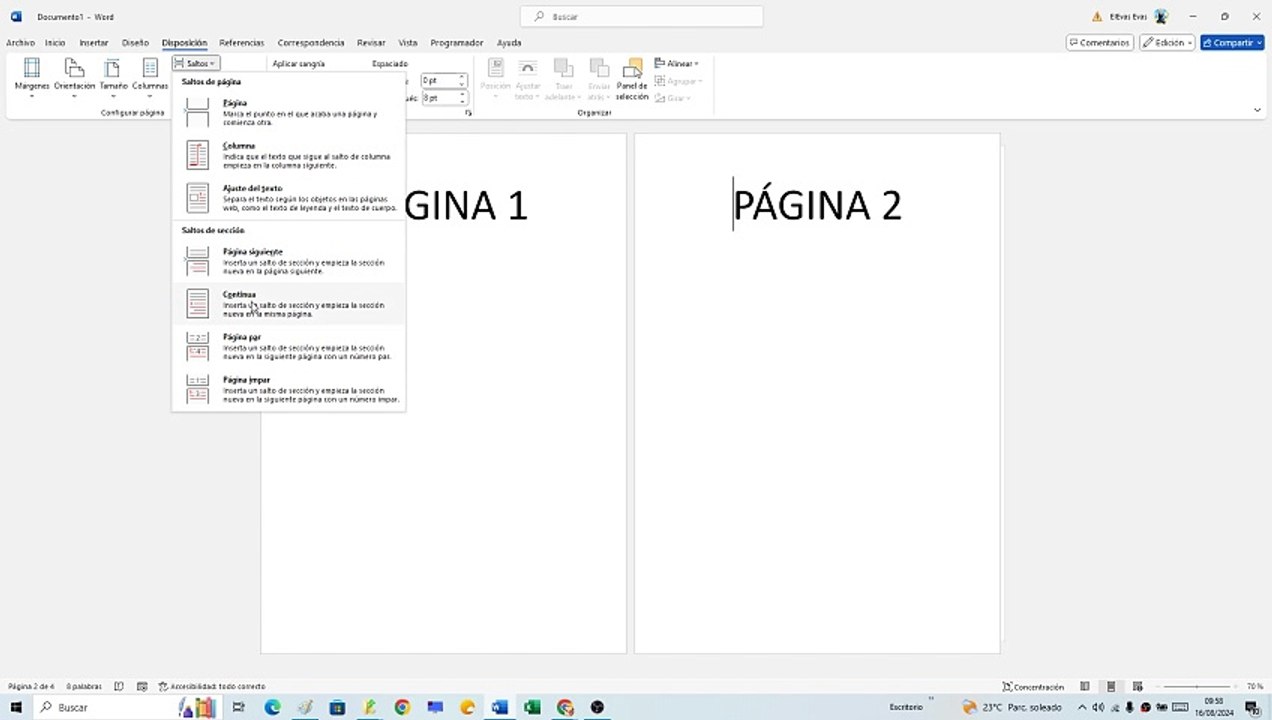Collapse the Saltos breaks dropdown

[x=195, y=63]
